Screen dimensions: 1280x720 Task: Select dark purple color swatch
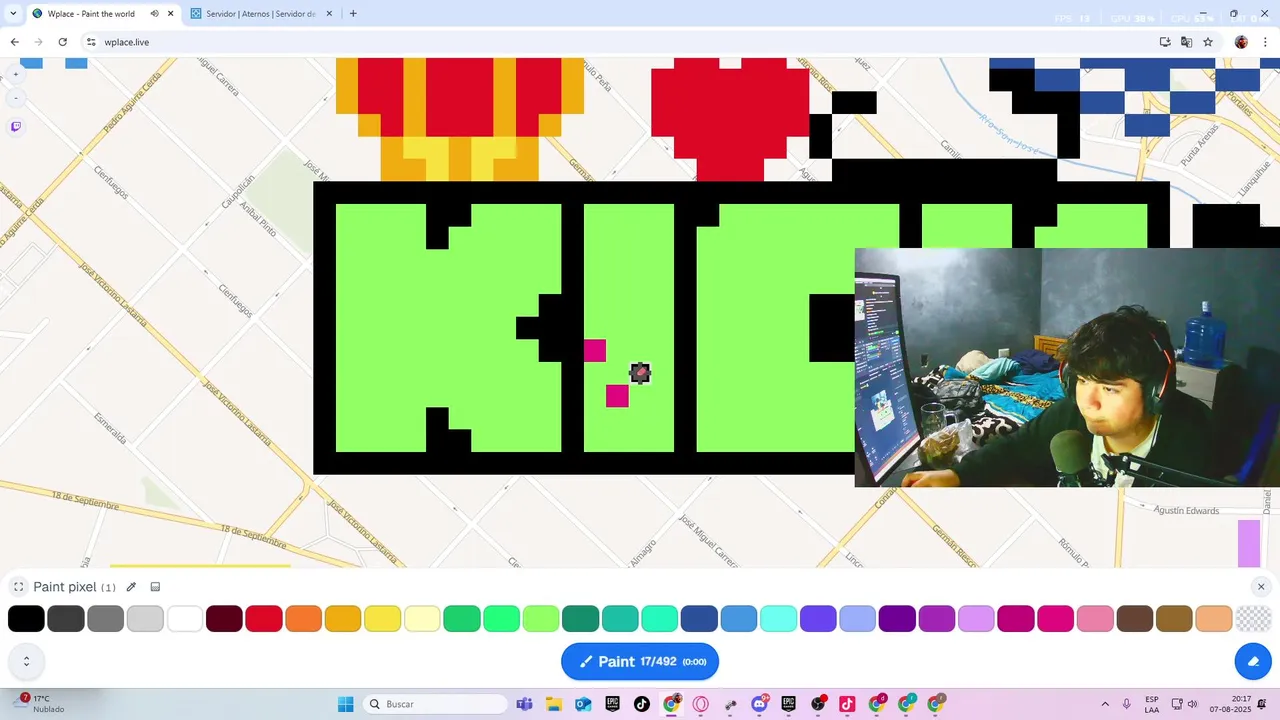tap(897, 619)
